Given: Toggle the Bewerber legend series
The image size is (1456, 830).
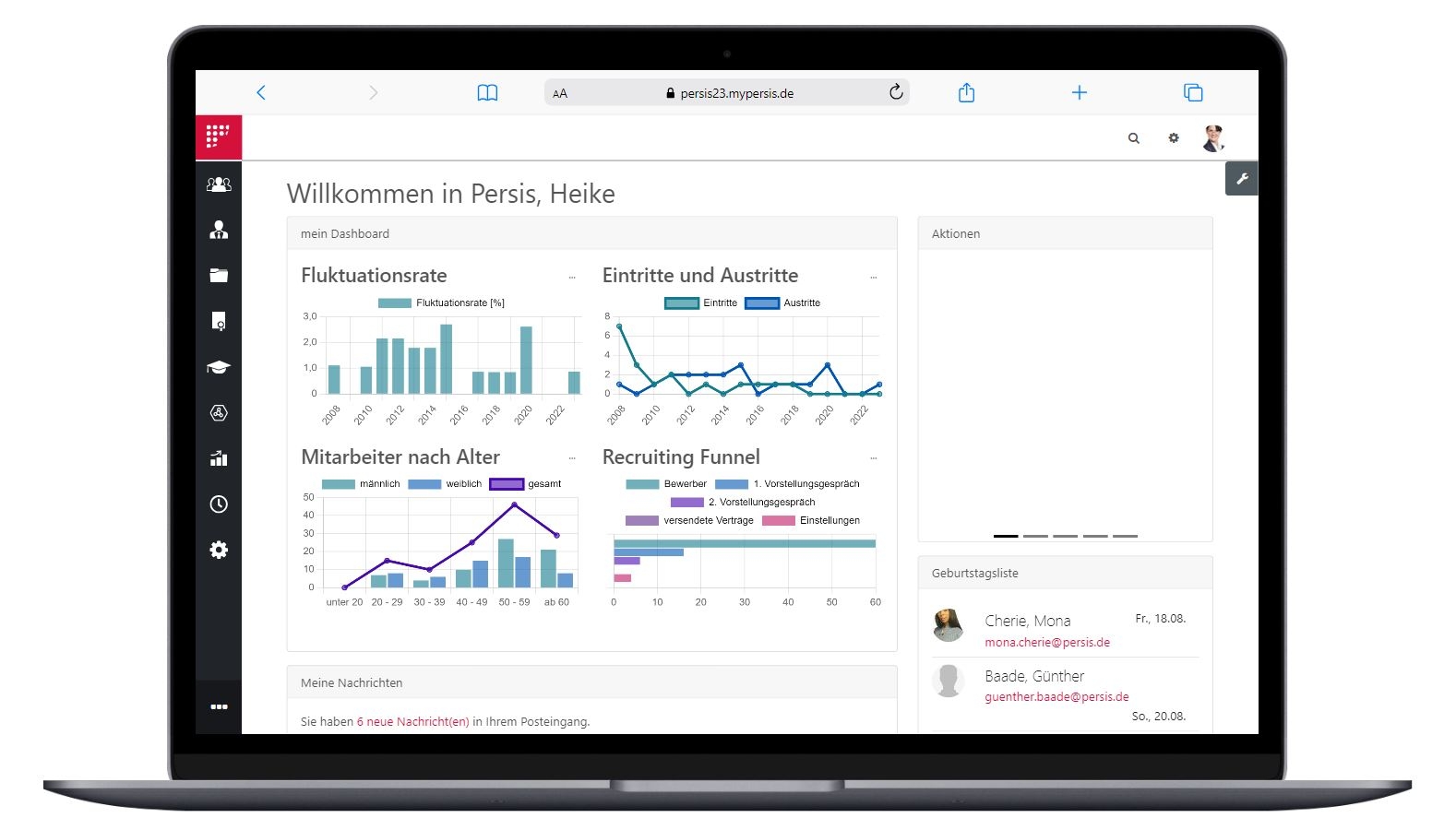Looking at the screenshot, I should [x=666, y=483].
